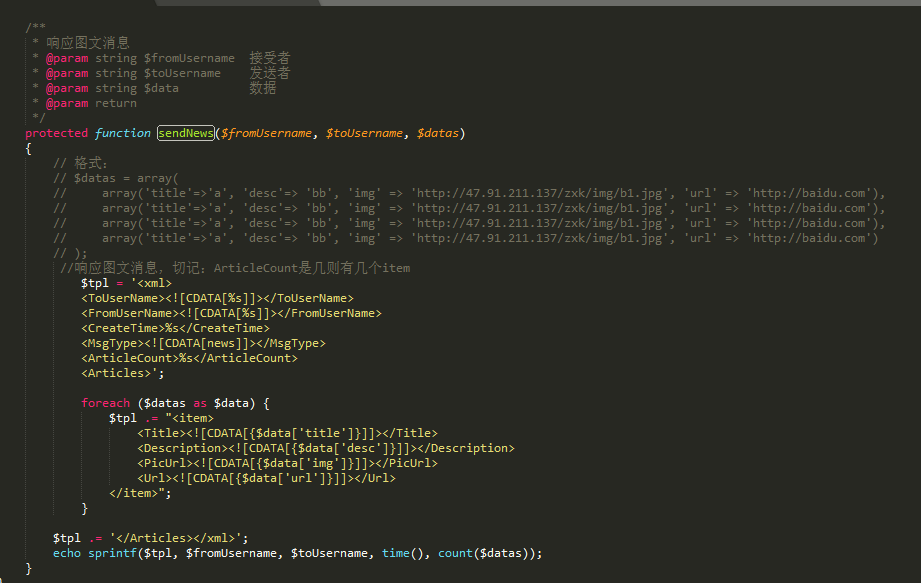Click the <PicUrl> CDATA line
The width and height of the screenshot is (921, 583).
coord(287,463)
